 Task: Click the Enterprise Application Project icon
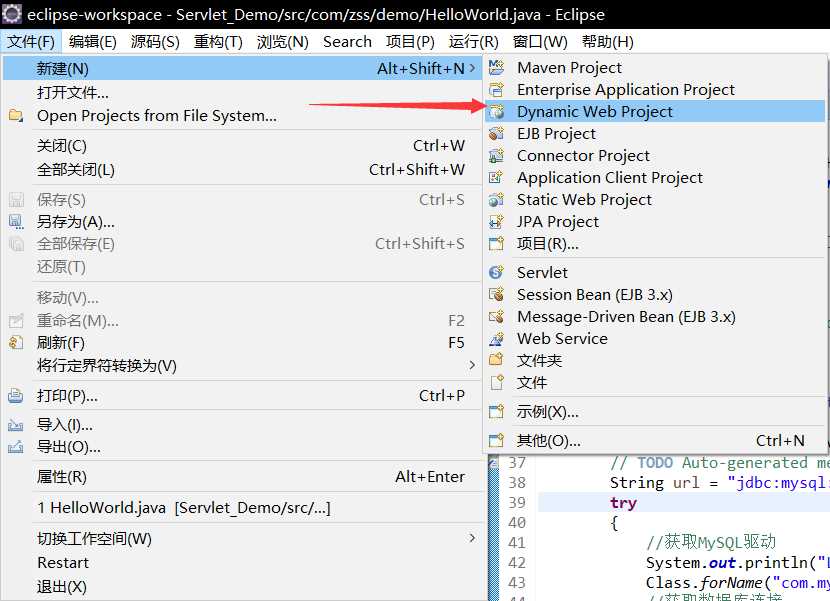coord(496,89)
